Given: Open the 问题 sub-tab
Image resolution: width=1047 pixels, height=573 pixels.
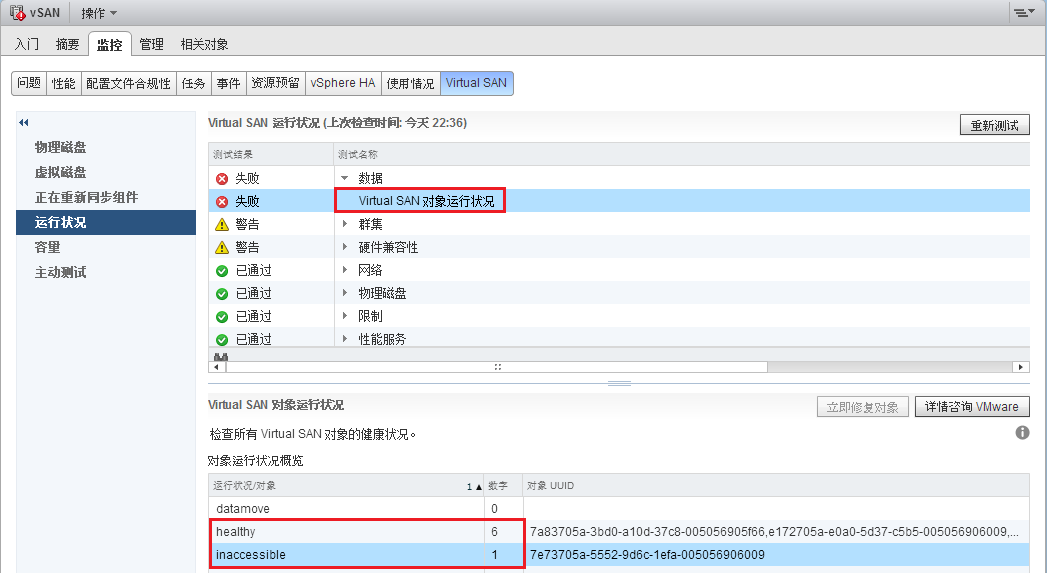Looking at the screenshot, I should (x=29, y=83).
